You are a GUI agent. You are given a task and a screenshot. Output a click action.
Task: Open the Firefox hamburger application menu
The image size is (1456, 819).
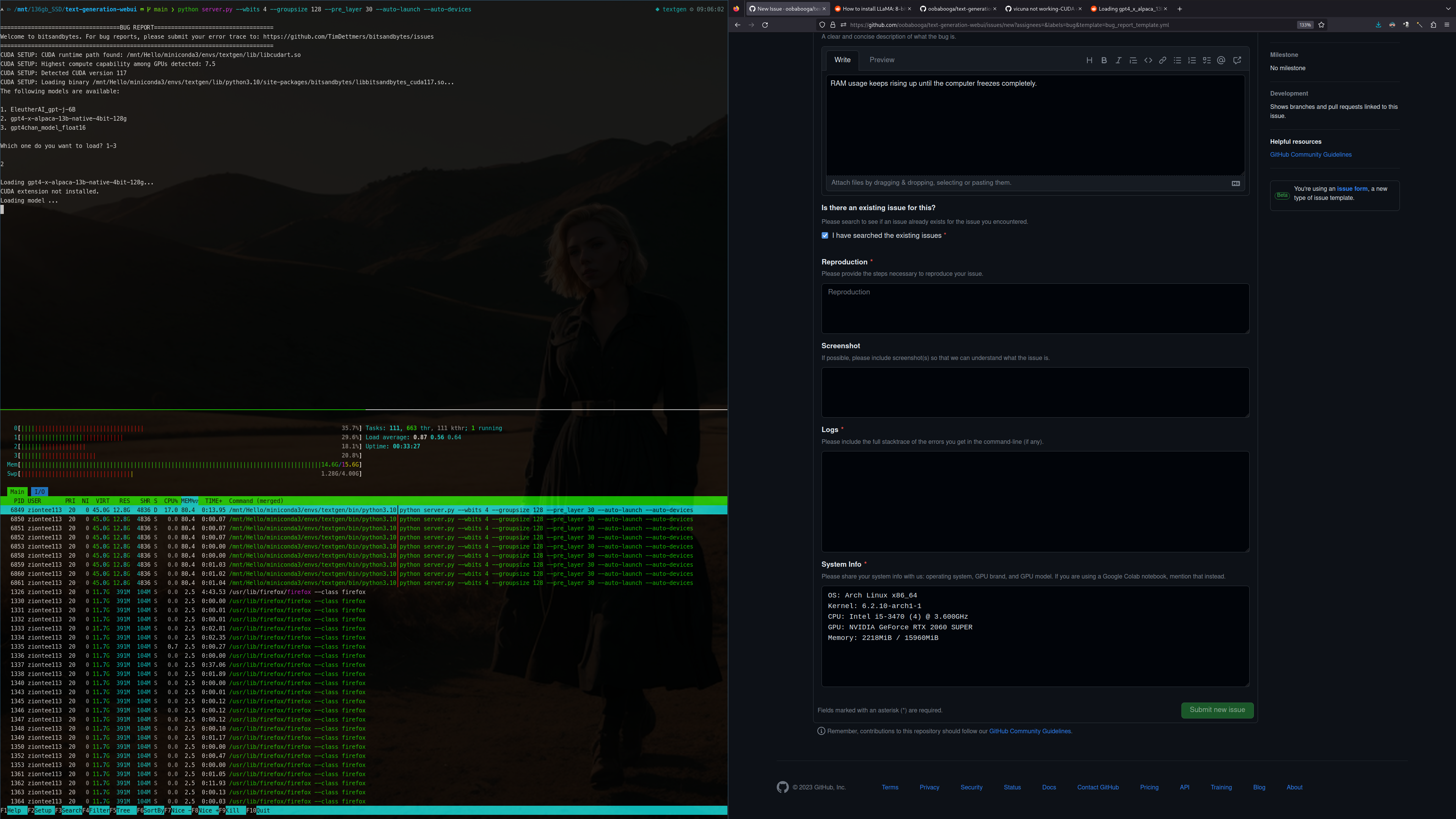[1447, 25]
